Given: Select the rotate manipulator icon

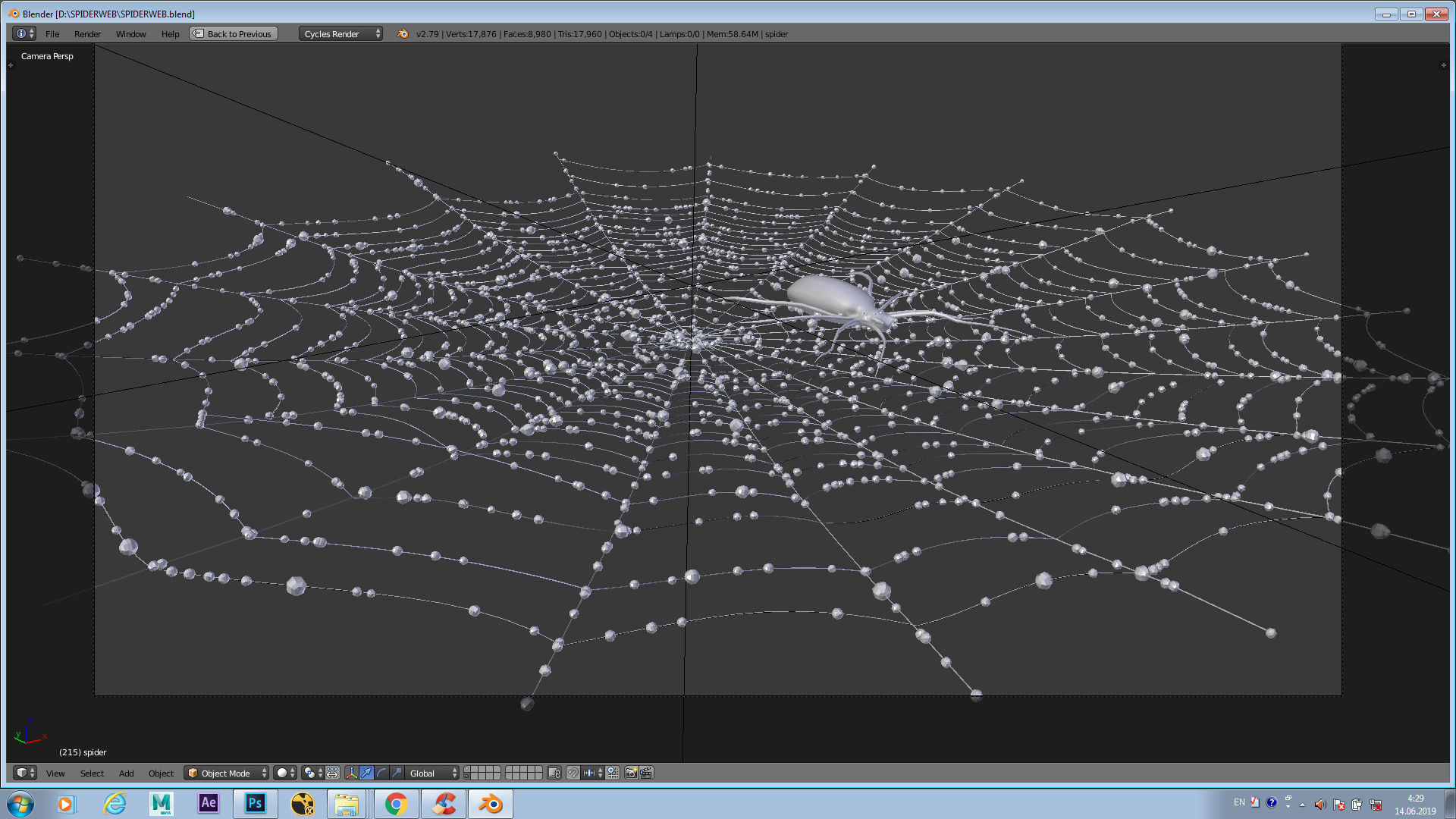Looking at the screenshot, I should coord(381,773).
